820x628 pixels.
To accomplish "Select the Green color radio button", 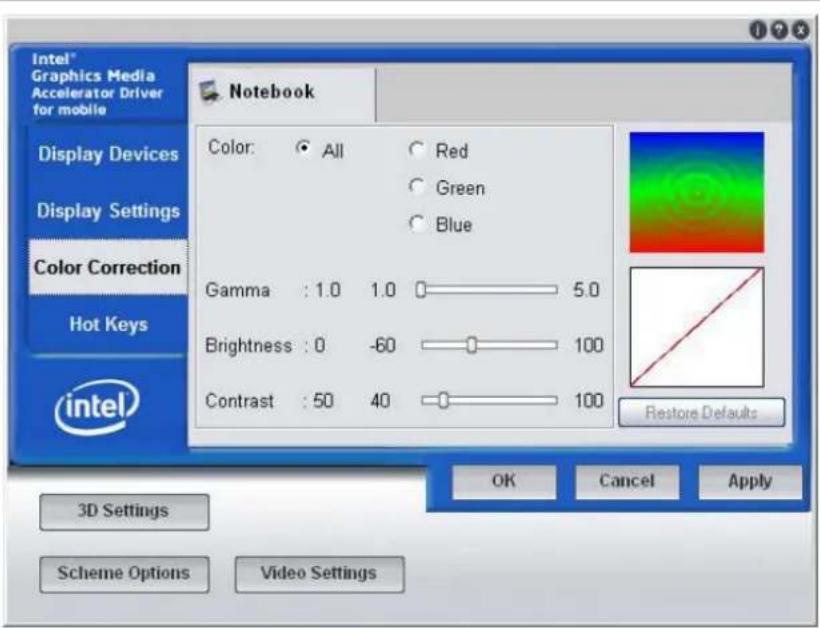I will [416, 186].
